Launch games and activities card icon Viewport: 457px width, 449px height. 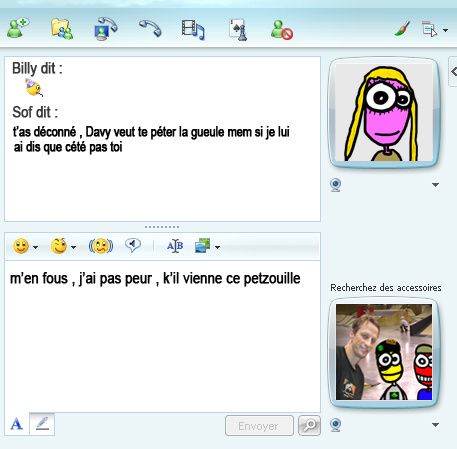[x=238, y=30]
